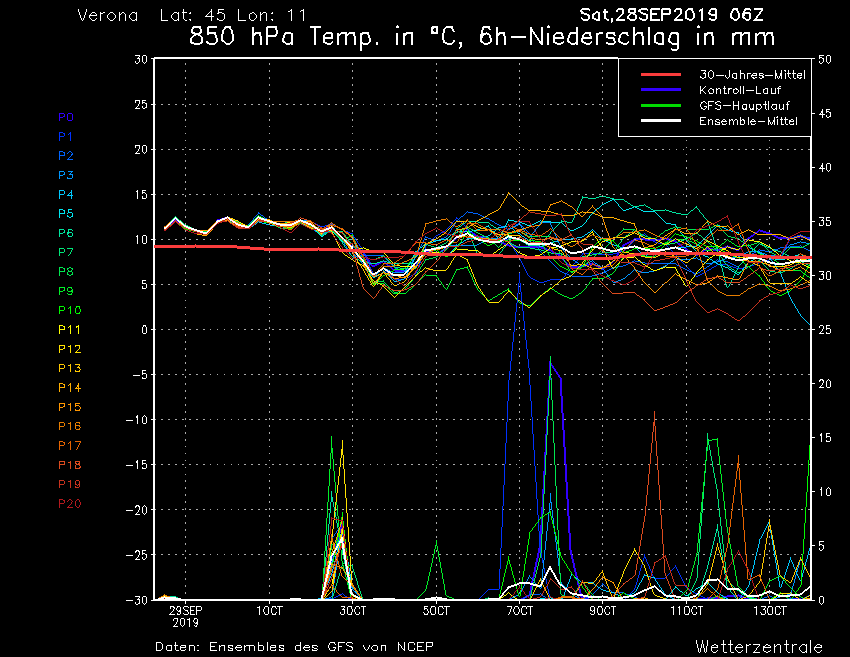Click the 13OCT date axis label
850x657 pixels.
(770, 611)
